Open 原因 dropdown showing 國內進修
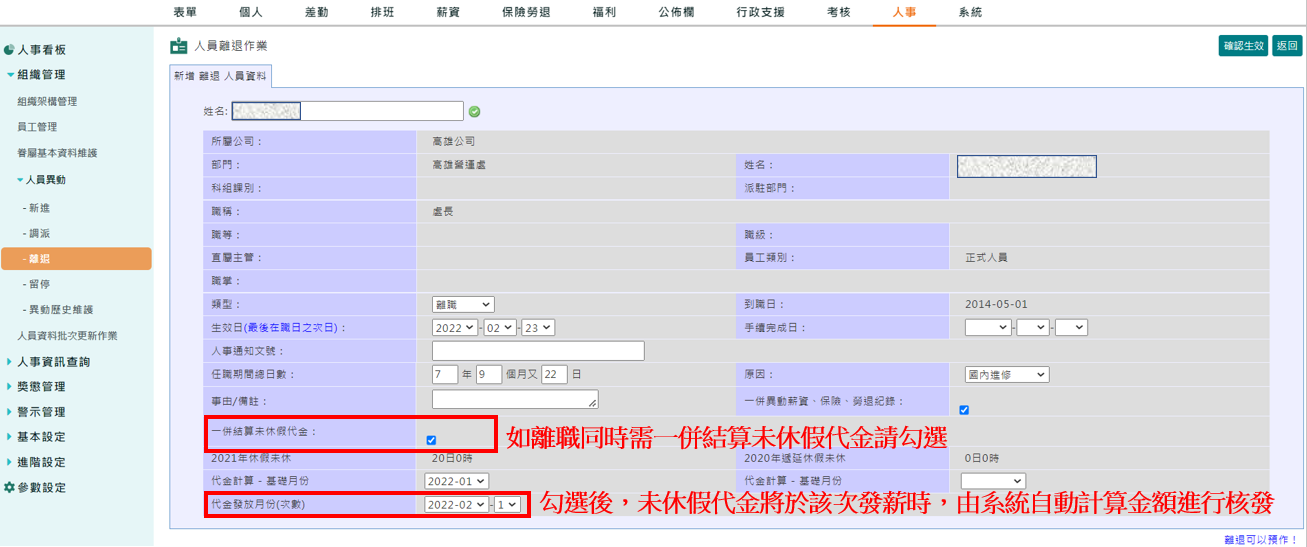This screenshot has width=1307, height=547. click(x=1007, y=374)
